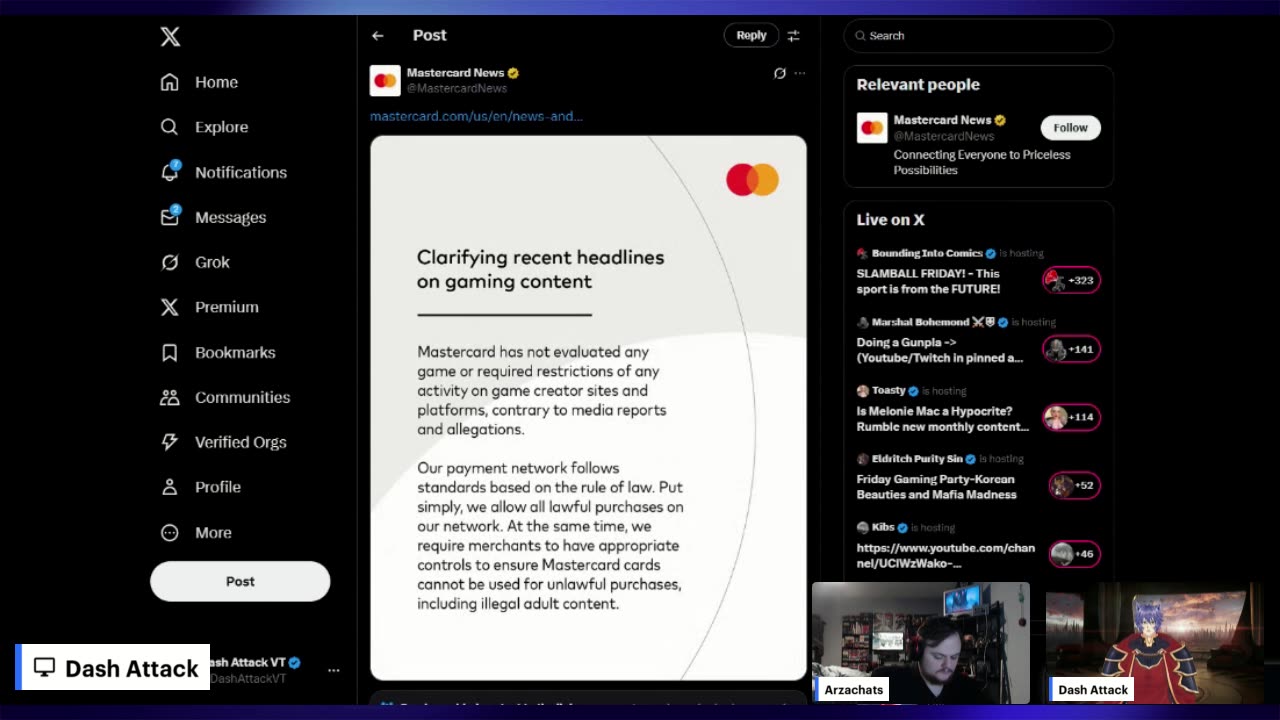The image size is (1280, 720).
Task: Click the Reply button
Action: point(751,35)
